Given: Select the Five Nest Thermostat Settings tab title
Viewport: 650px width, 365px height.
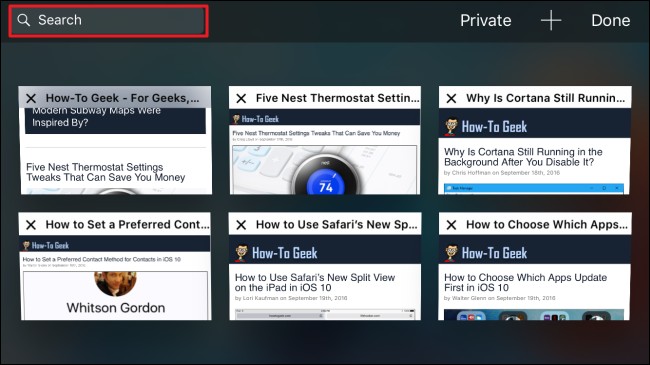Looking at the screenshot, I should pyautogui.click(x=337, y=98).
